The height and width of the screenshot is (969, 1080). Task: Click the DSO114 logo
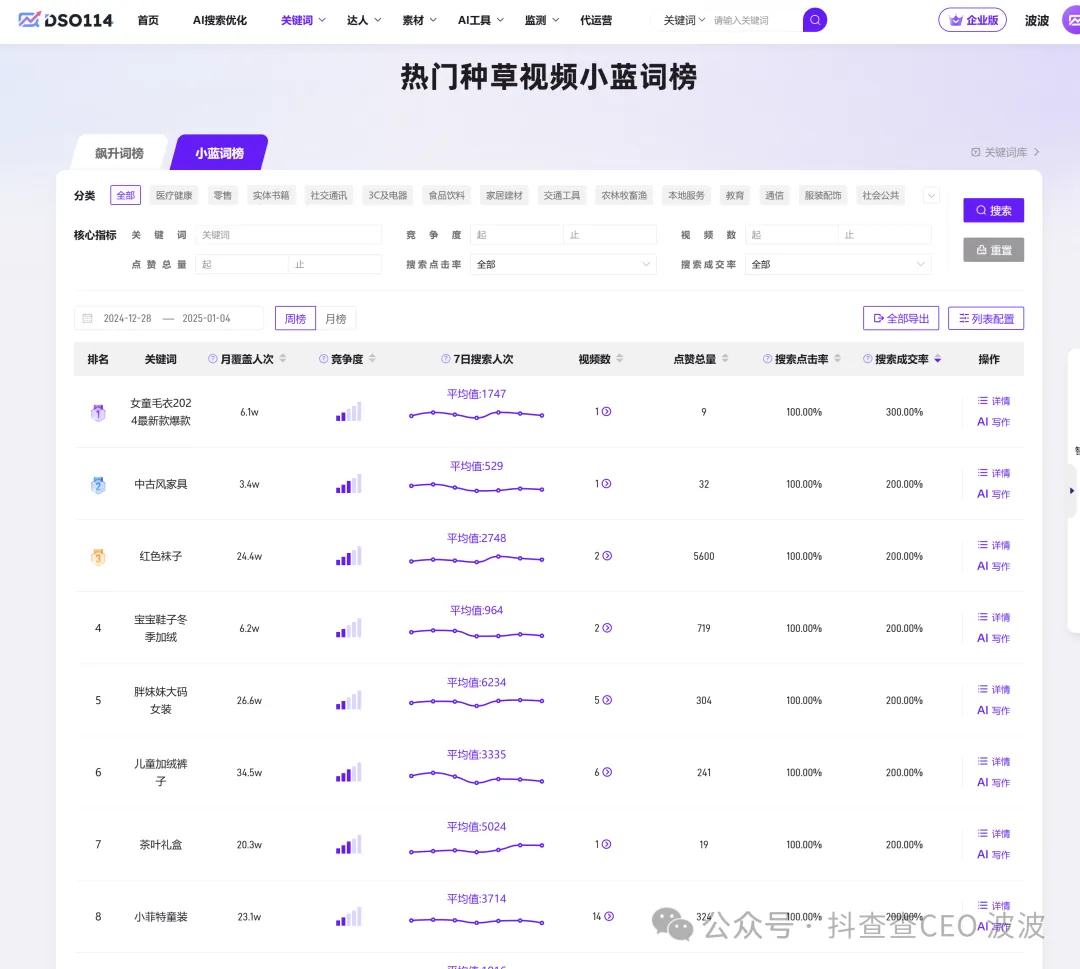[x=66, y=20]
